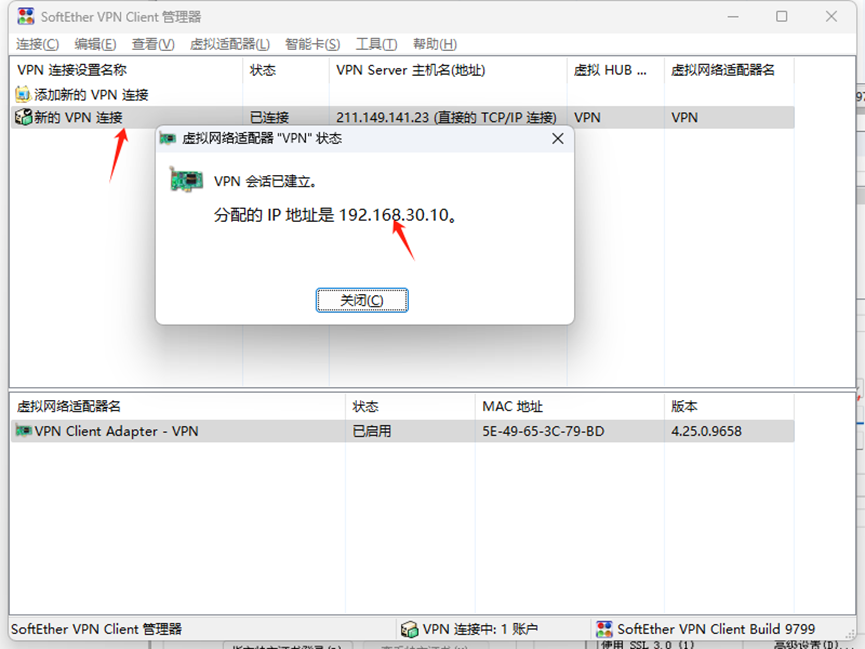Open the 连接(C) menu
The width and height of the screenshot is (865, 649).
coord(38,44)
